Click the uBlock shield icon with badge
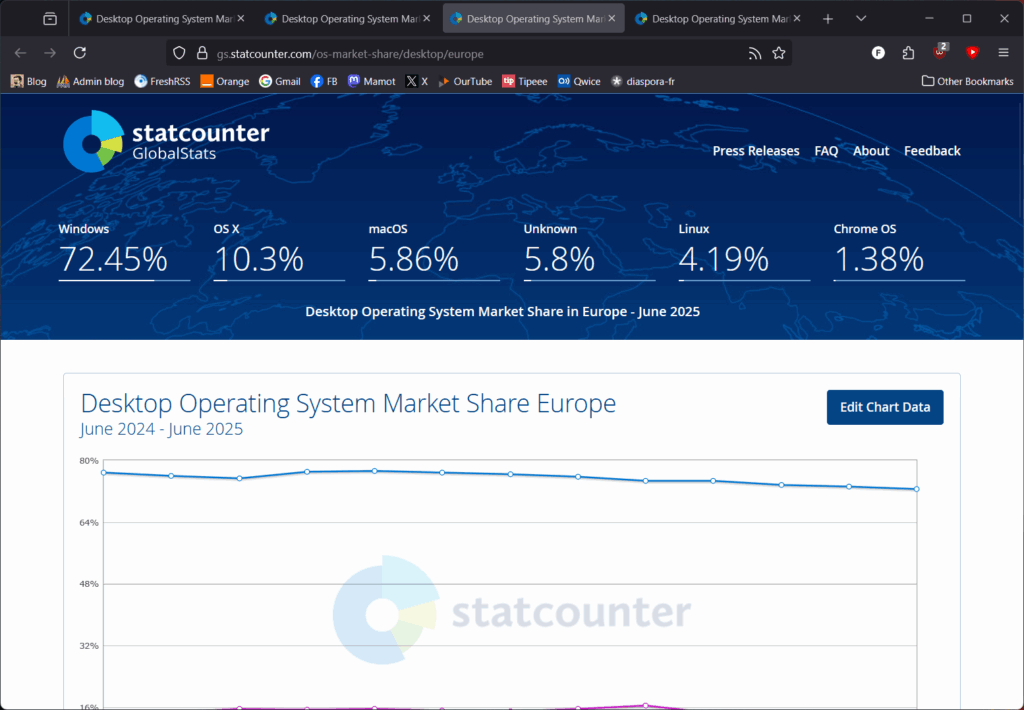1024x710 pixels. point(940,53)
